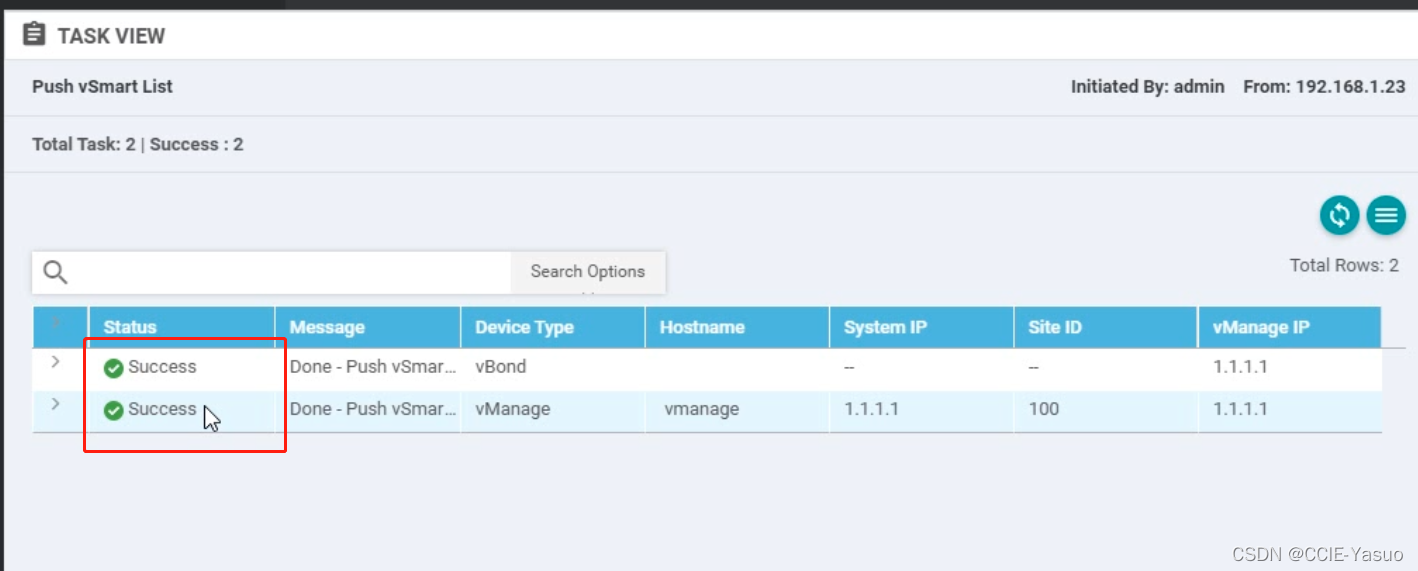This screenshot has width=1418, height=571.
Task: Click the search magnifier icon
Action: click(x=55, y=272)
